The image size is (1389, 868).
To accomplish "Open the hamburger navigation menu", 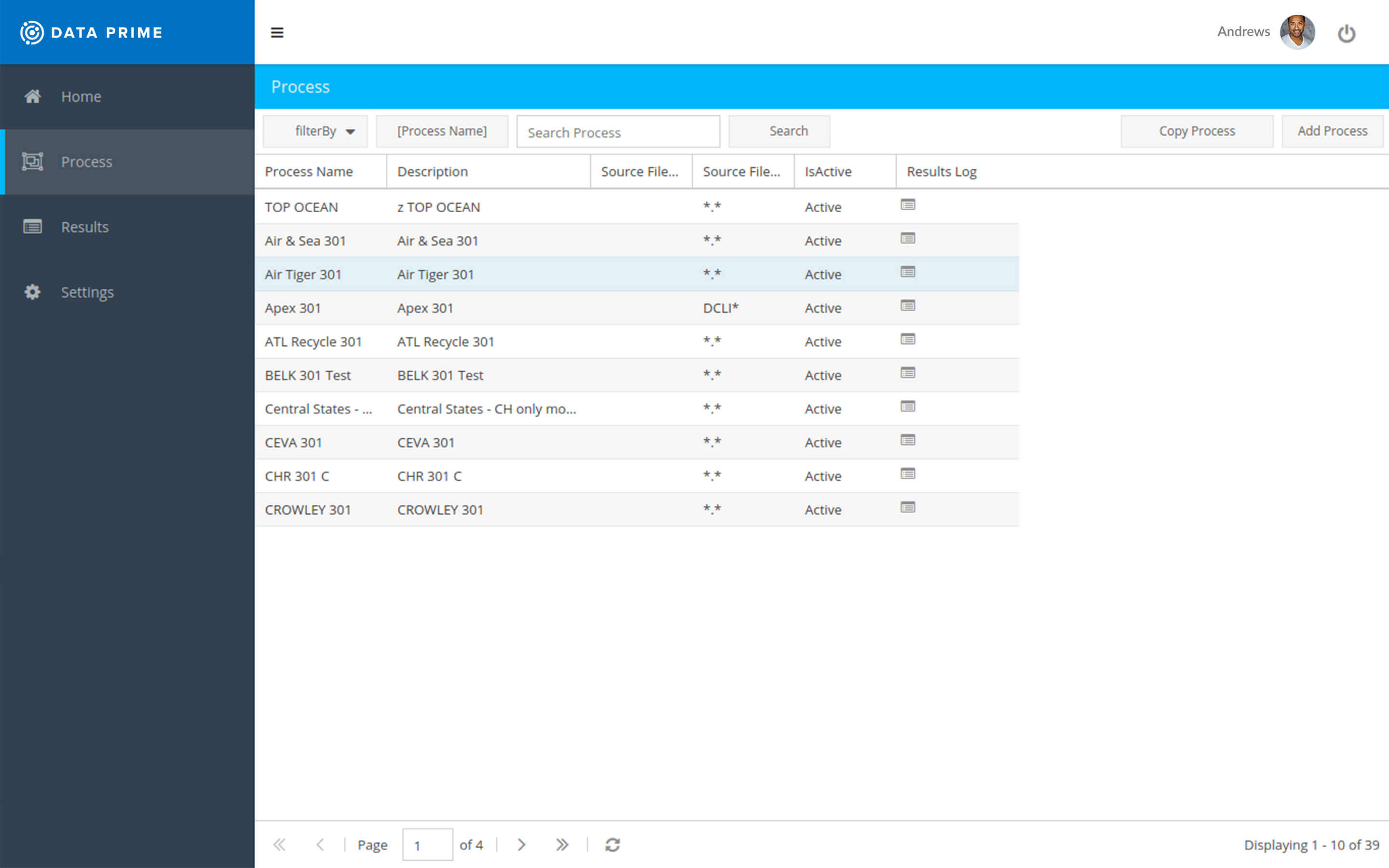I will [278, 33].
